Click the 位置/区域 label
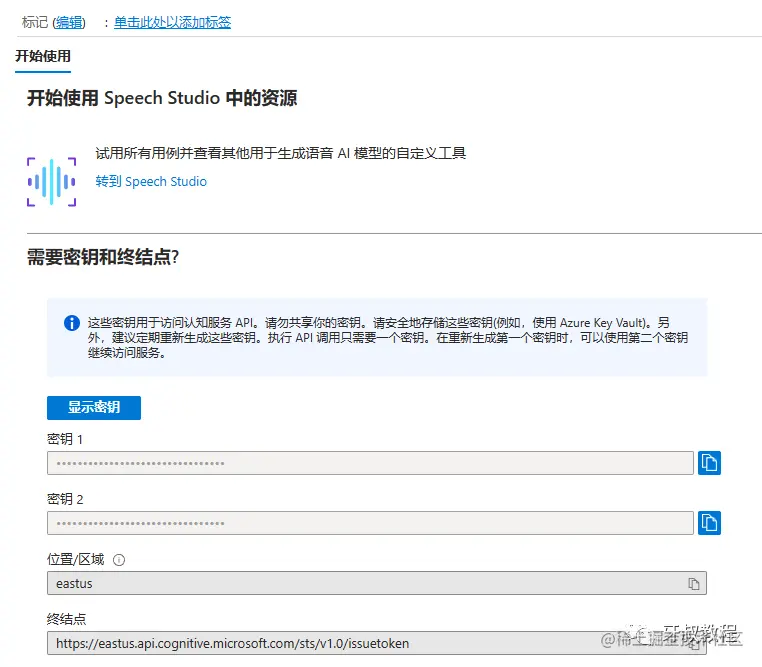This screenshot has height=667, width=762. tap(76, 560)
